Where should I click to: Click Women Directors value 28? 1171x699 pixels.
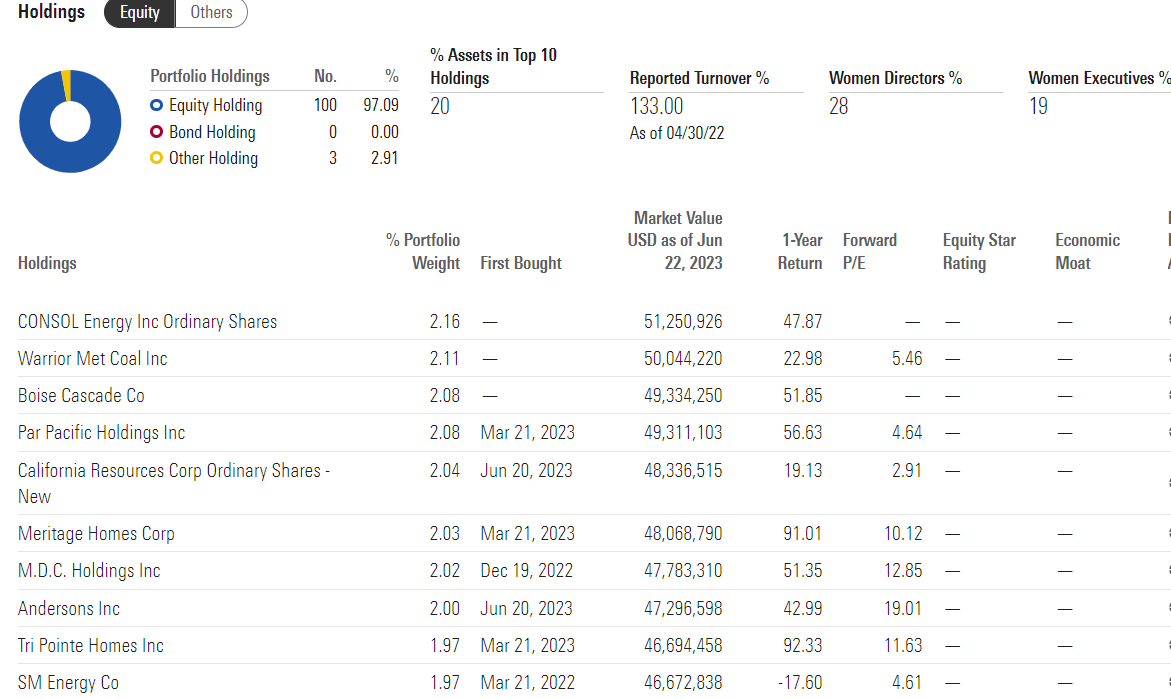pos(839,107)
